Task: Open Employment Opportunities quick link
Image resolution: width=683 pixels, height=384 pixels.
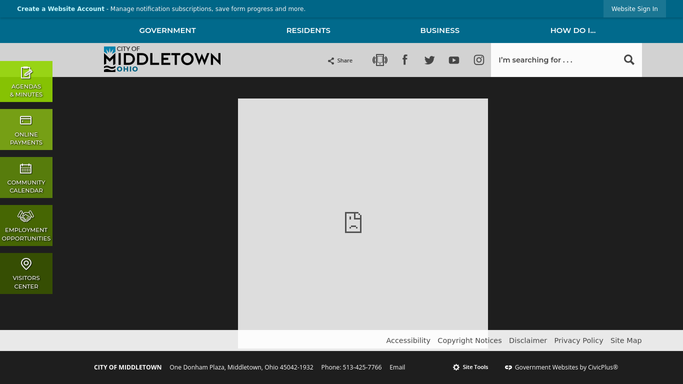Action: 26,225
